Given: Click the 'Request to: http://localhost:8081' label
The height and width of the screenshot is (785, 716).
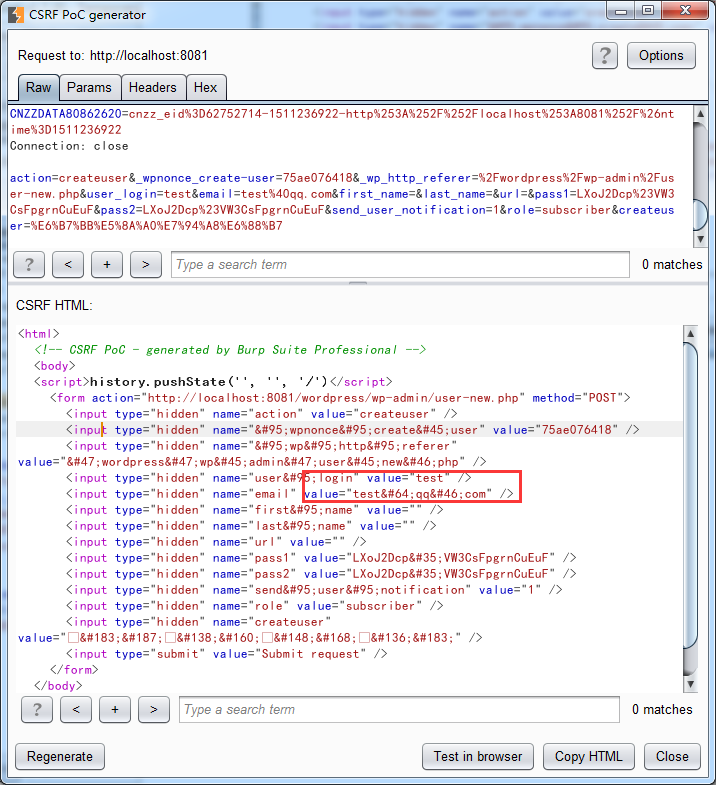Looking at the screenshot, I should [113, 56].
